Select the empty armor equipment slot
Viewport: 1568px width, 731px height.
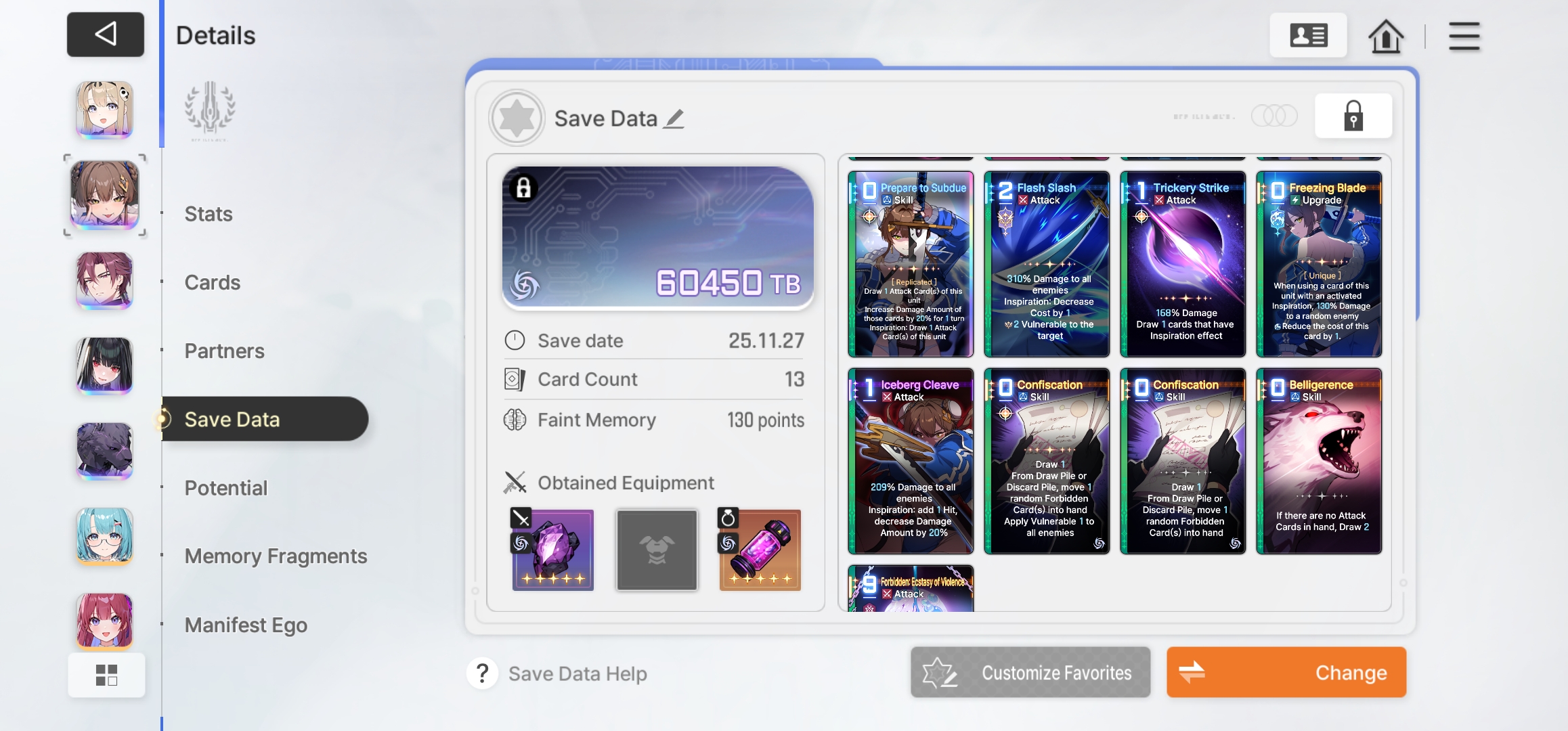pyautogui.click(x=656, y=550)
